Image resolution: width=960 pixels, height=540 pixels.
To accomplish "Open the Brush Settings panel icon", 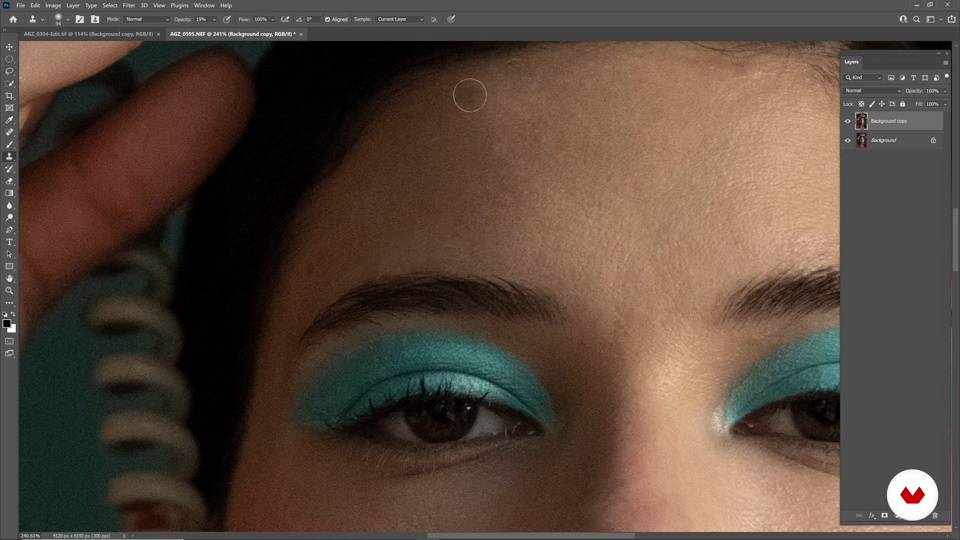I will point(80,20).
